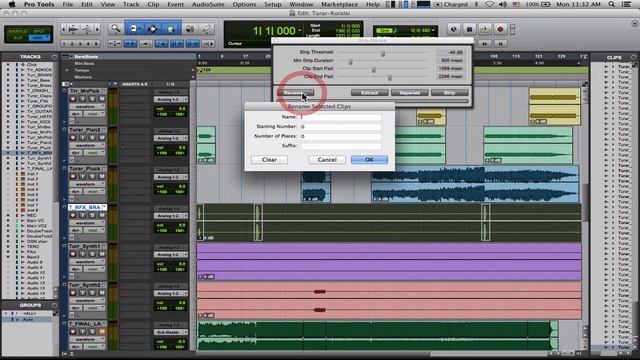The height and width of the screenshot is (360, 640).
Task: Open T_RFX_BRA Analog 1-2 output selector
Action: click(x=171, y=216)
